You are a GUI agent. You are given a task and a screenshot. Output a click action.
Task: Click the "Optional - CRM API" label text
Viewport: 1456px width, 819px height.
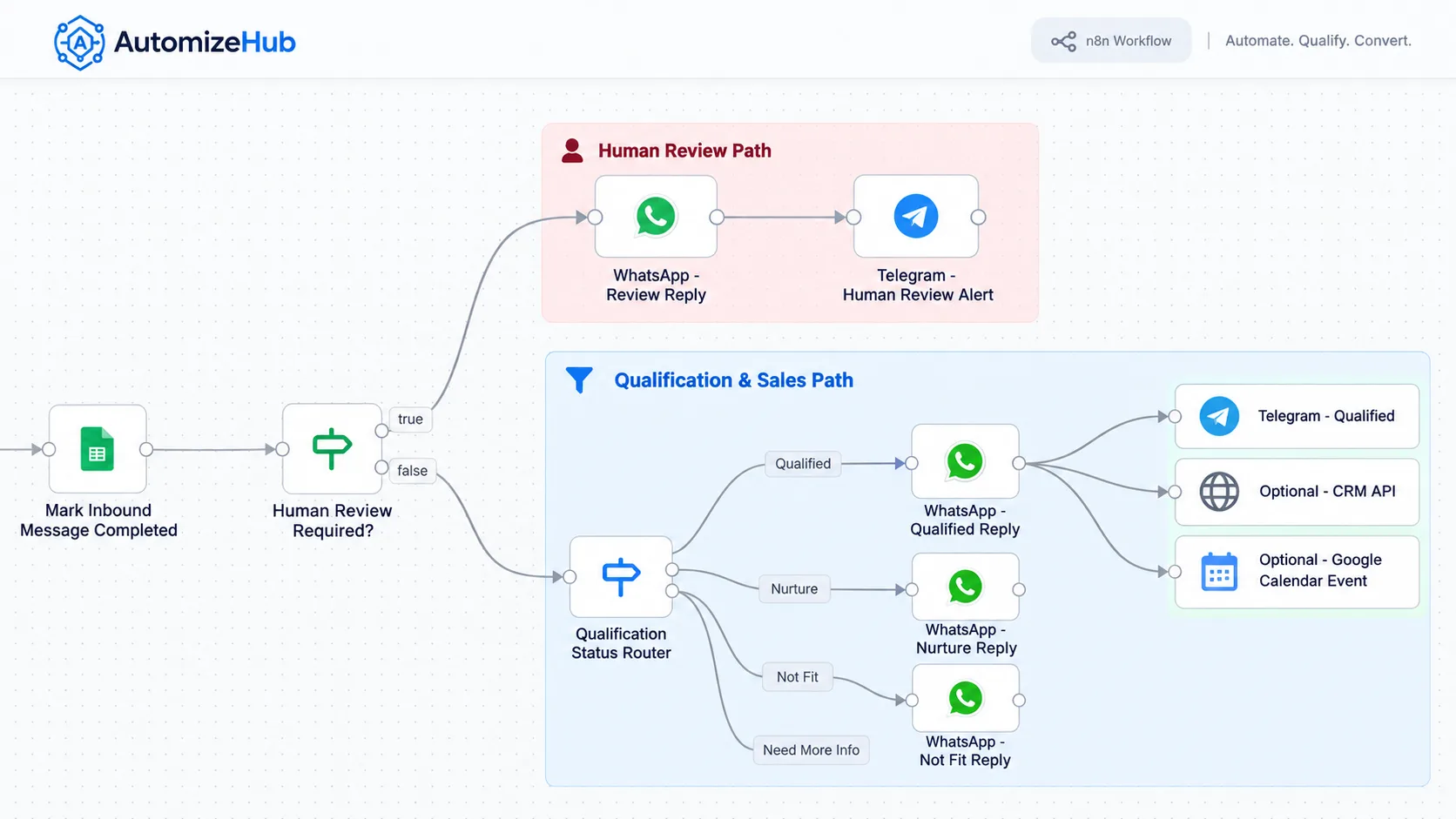(x=1327, y=492)
